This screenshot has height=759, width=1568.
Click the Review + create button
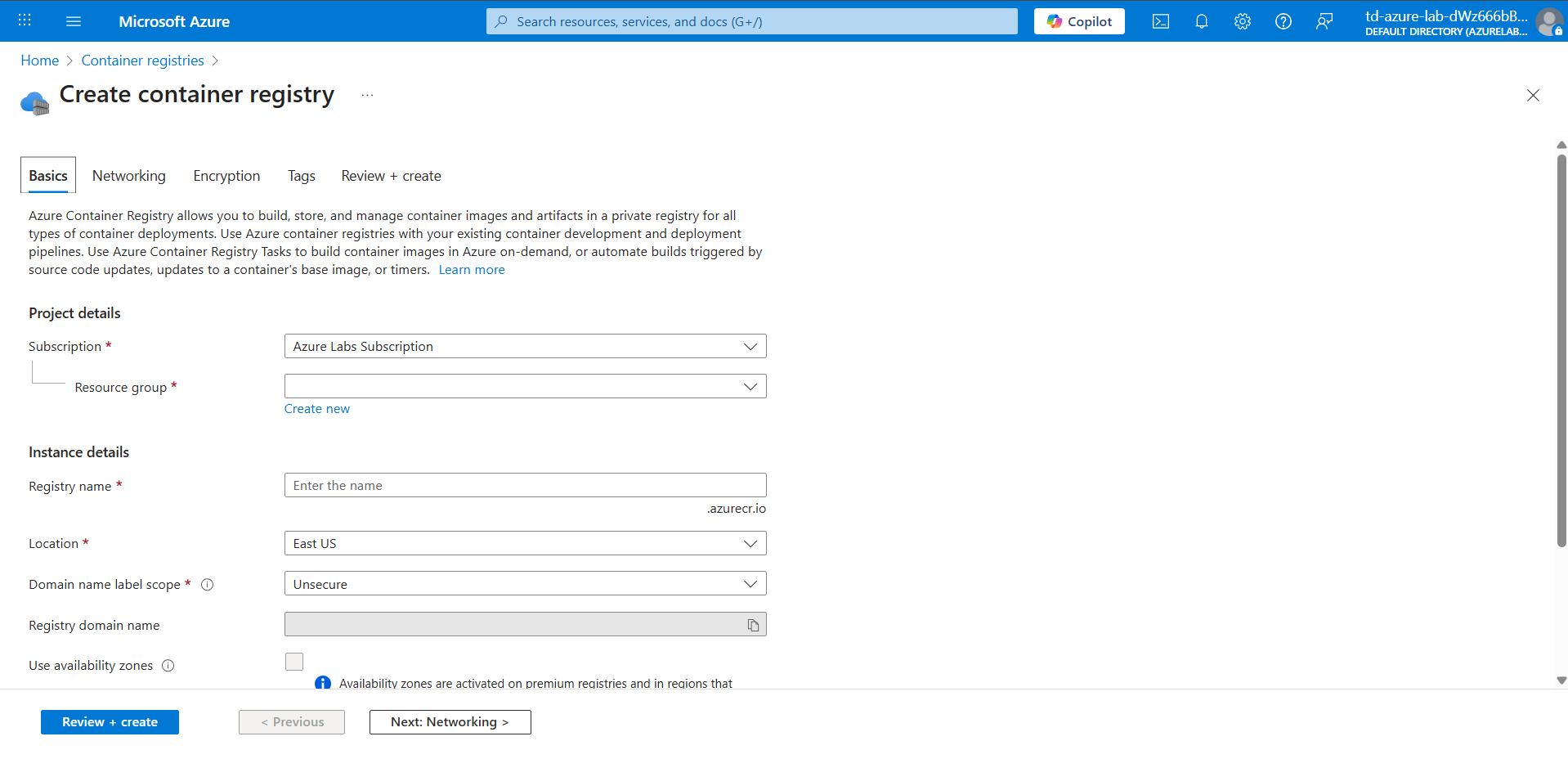pyautogui.click(x=109, y=721)
